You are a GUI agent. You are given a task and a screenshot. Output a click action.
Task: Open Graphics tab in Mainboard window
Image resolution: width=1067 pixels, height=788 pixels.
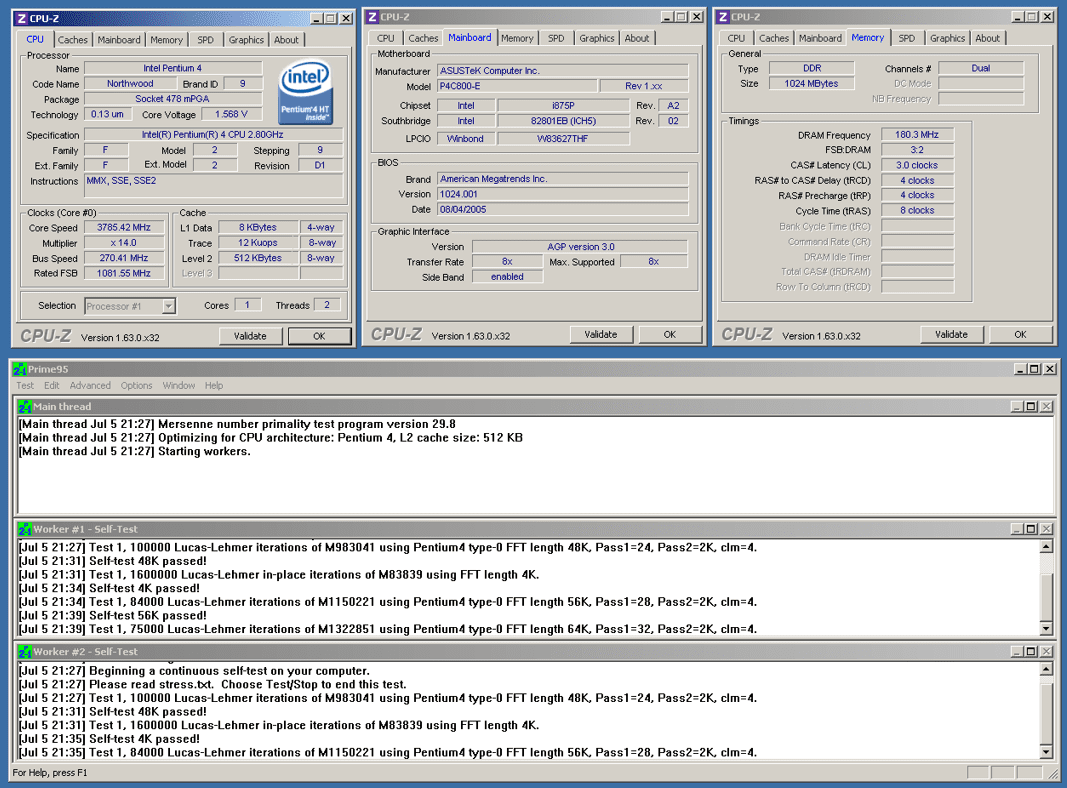click(597, 39)
